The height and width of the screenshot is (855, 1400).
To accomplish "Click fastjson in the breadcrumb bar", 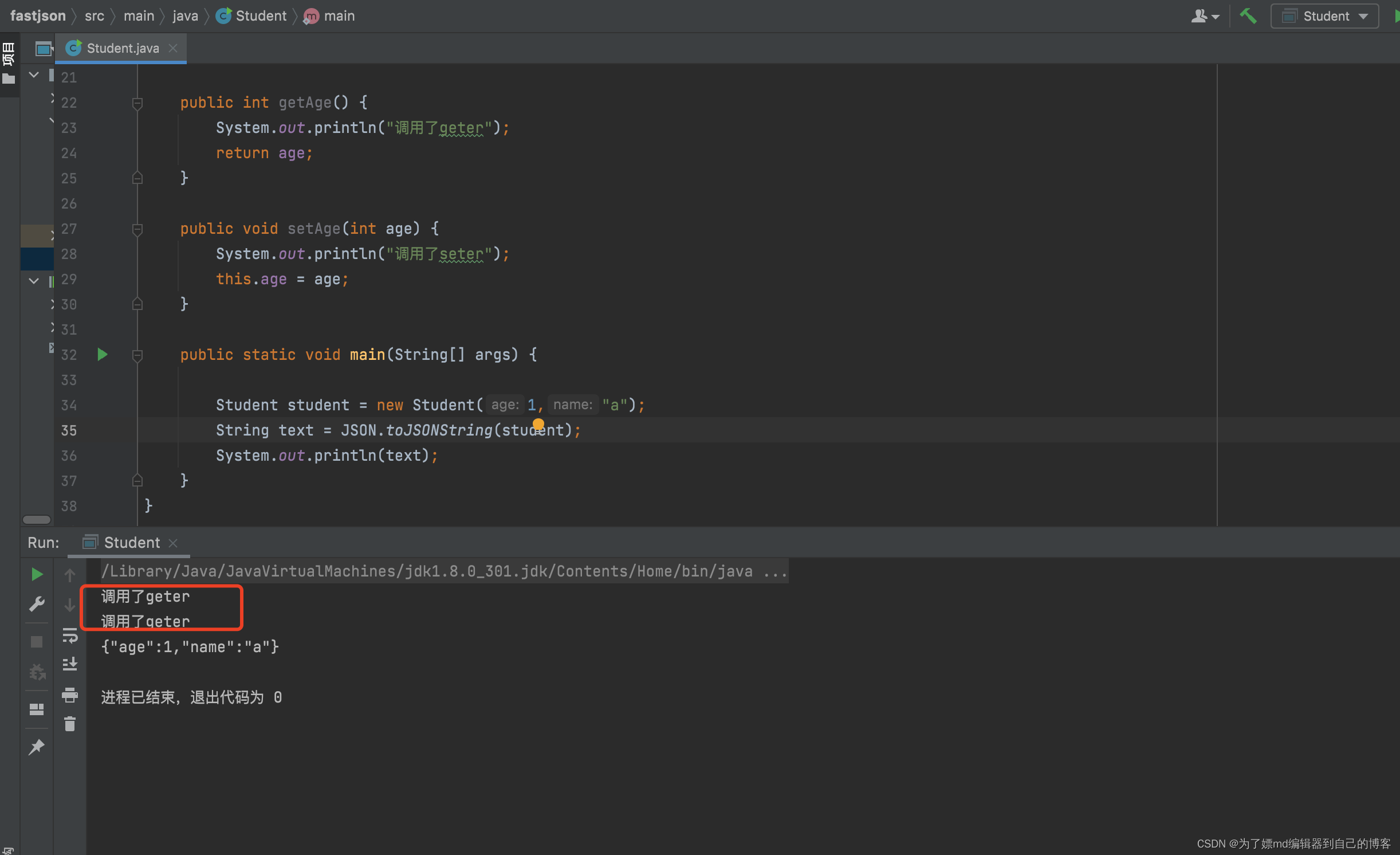I will coord(38,15).
